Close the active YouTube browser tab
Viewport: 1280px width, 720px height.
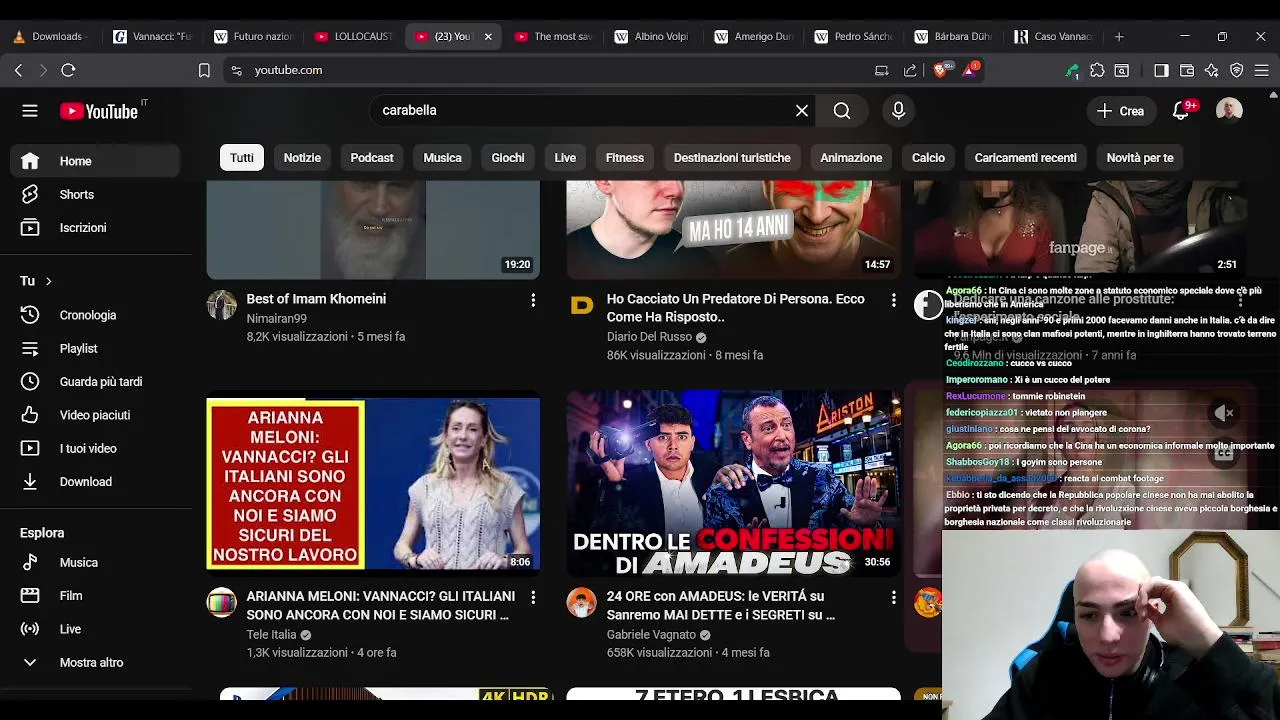point(488,36)
